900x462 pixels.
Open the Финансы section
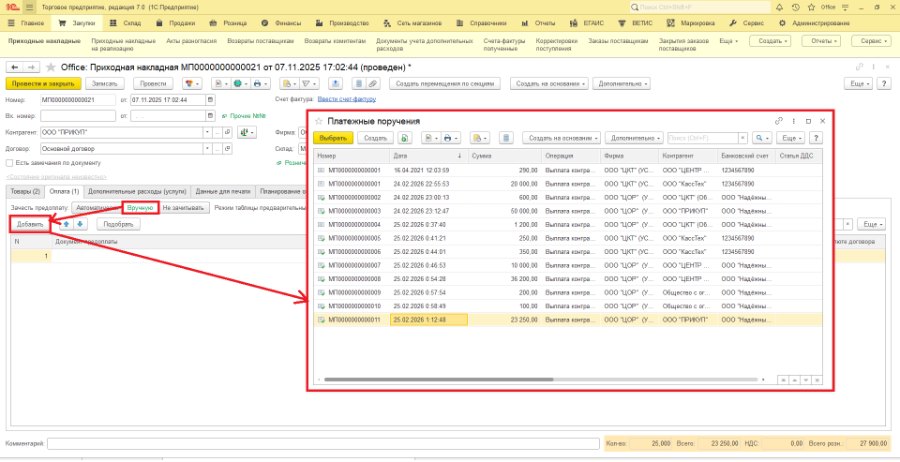281,24
